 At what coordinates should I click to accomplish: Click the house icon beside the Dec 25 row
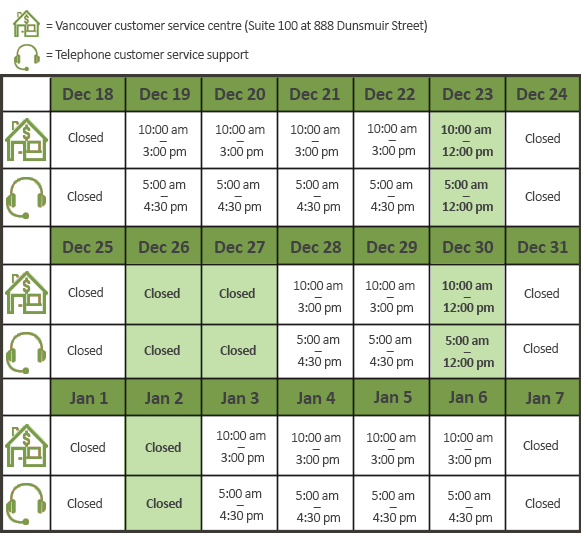click(x=26, y=293)
